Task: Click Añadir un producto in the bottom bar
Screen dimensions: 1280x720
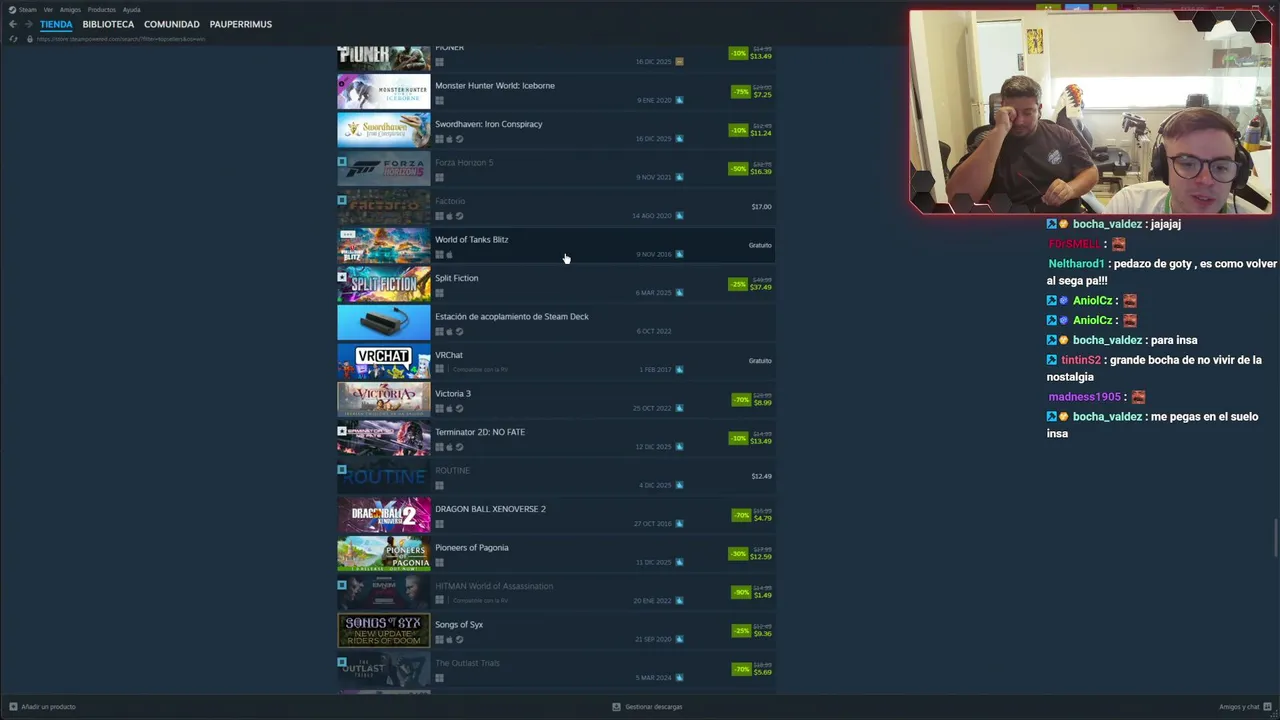Action: tap(48, 707)
